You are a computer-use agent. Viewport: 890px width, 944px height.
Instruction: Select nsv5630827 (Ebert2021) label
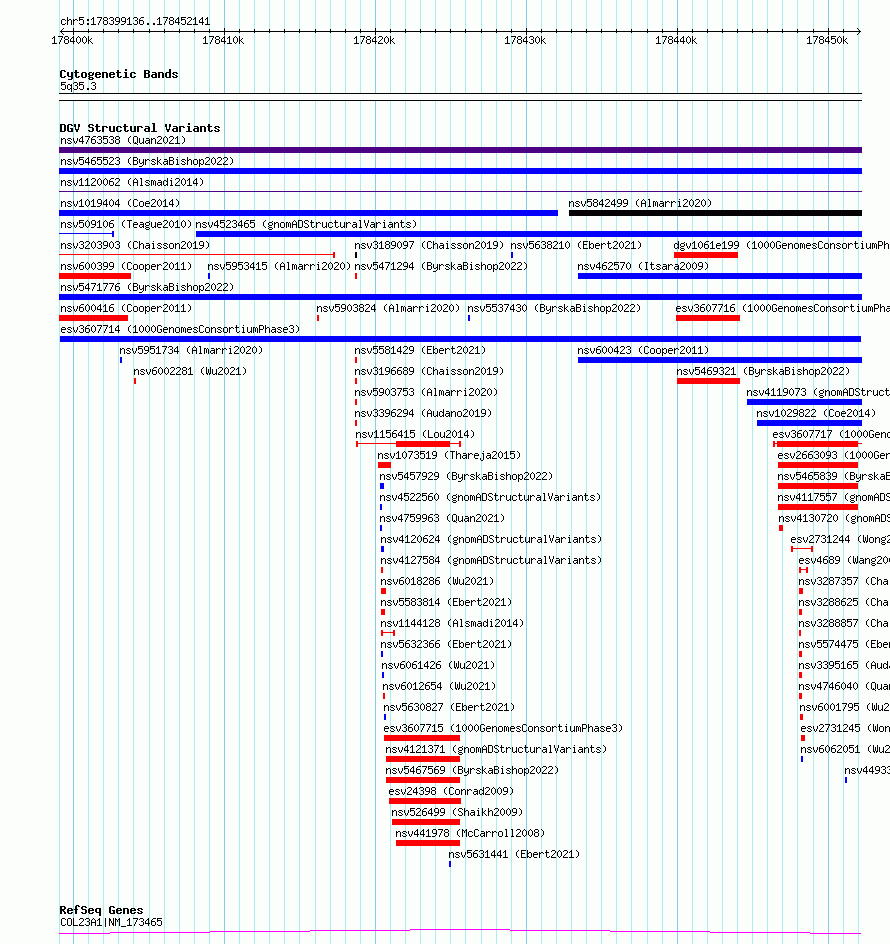coord(449,707)
